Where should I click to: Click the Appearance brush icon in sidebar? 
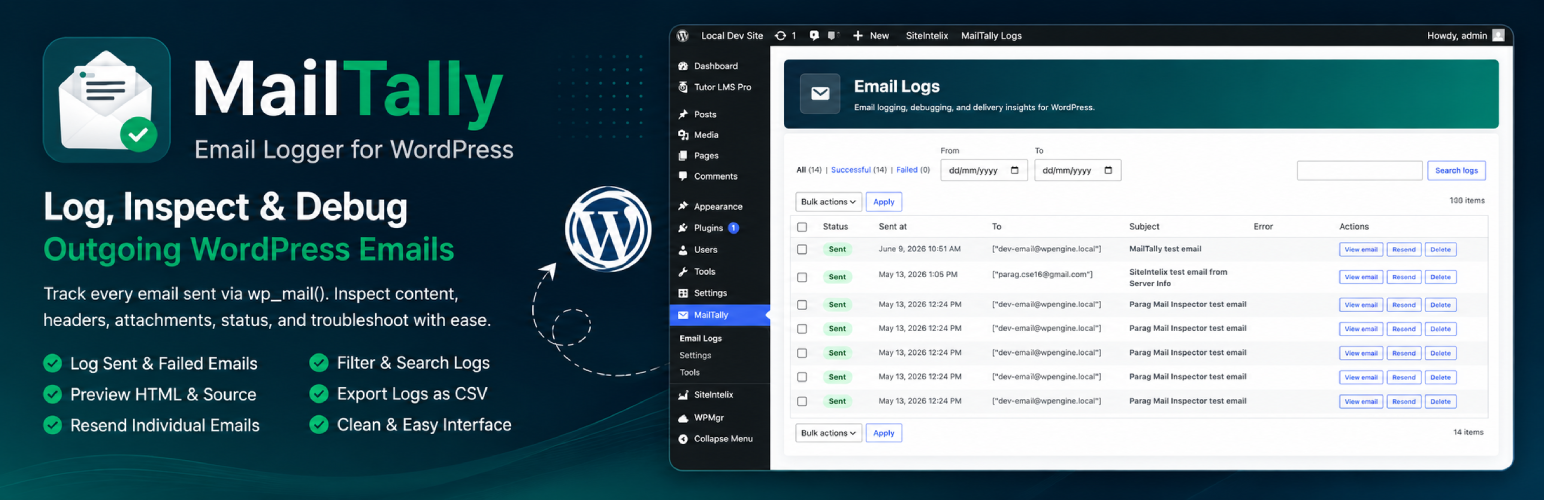(683, 206)
